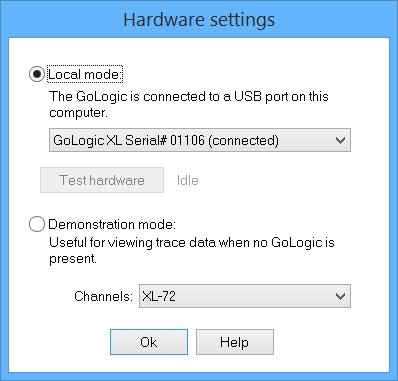This screenshot has width=398, height=381.
Task: Click the Test hardware button
Action: point(102,180)
